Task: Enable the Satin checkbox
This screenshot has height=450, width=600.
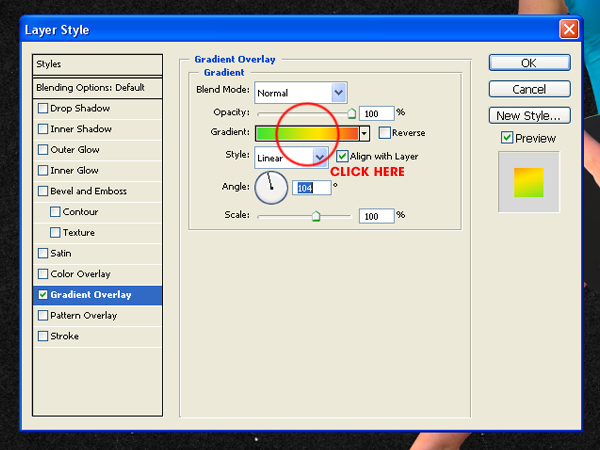Action: [43, 253]
